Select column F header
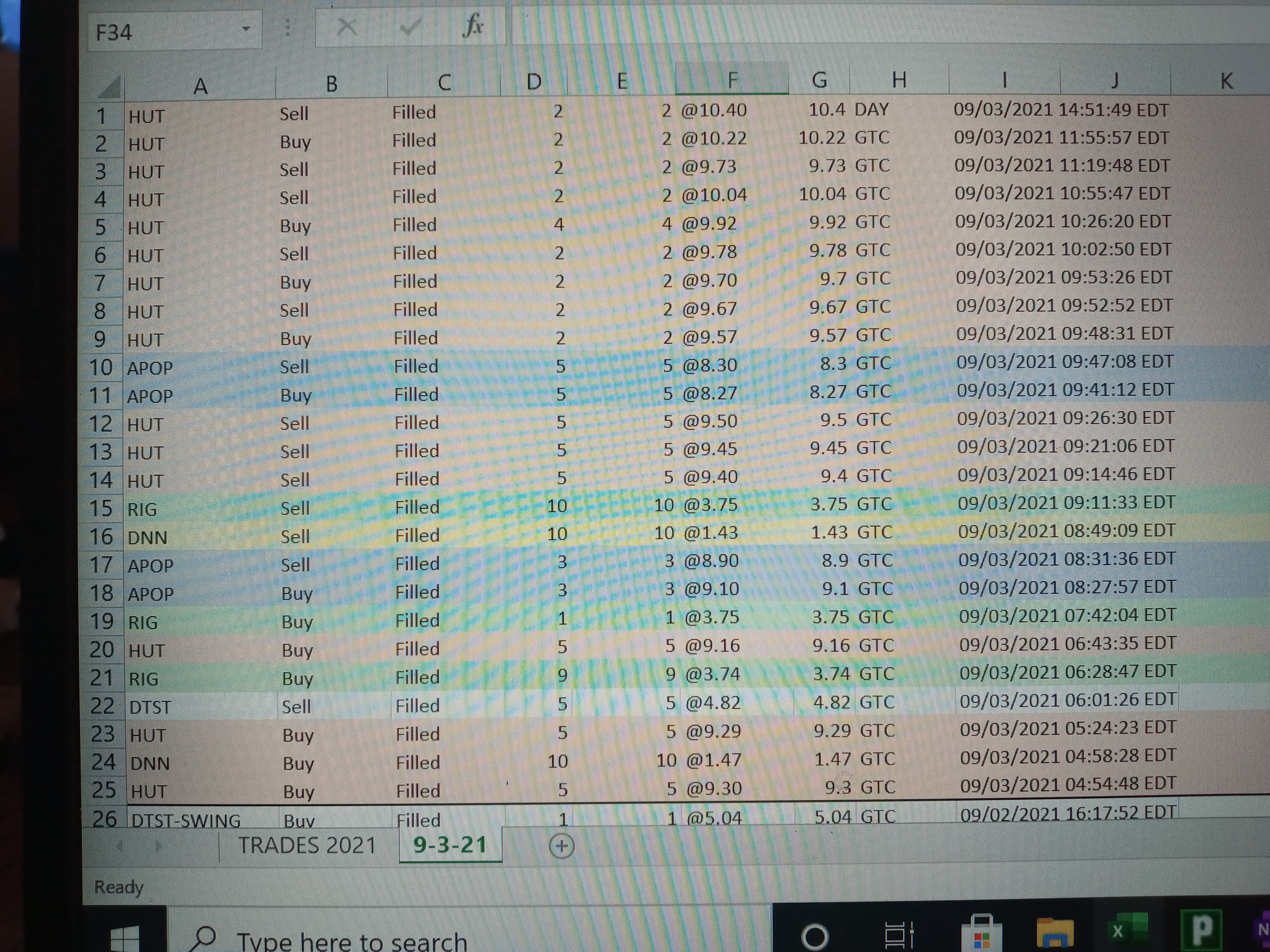The width and height of the screenshot is (1270, 952). click(732, 80)
